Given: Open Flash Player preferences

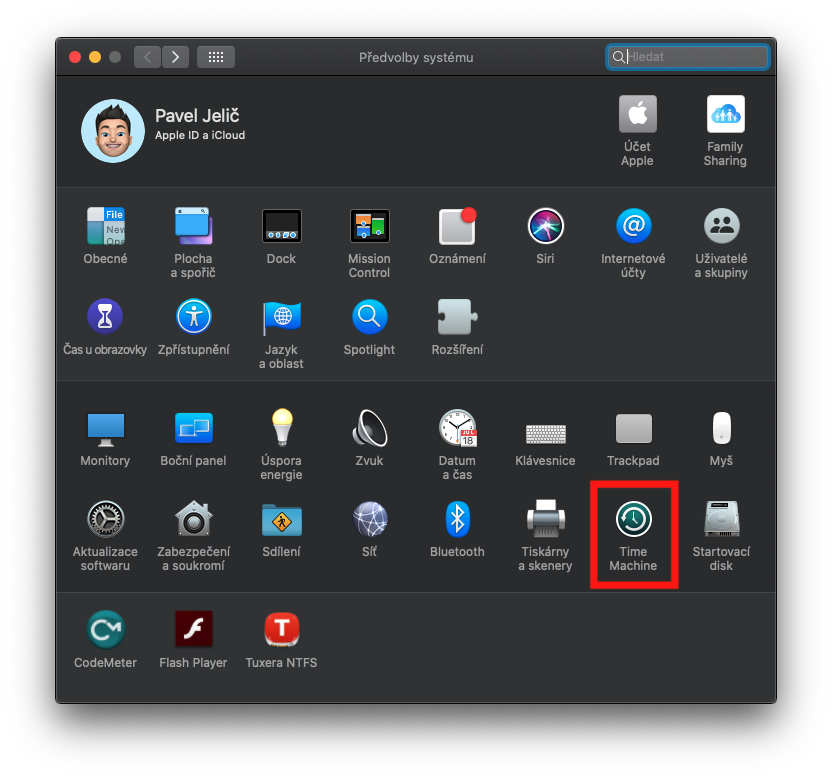Looking at the screenshot, I should [193, 629].
